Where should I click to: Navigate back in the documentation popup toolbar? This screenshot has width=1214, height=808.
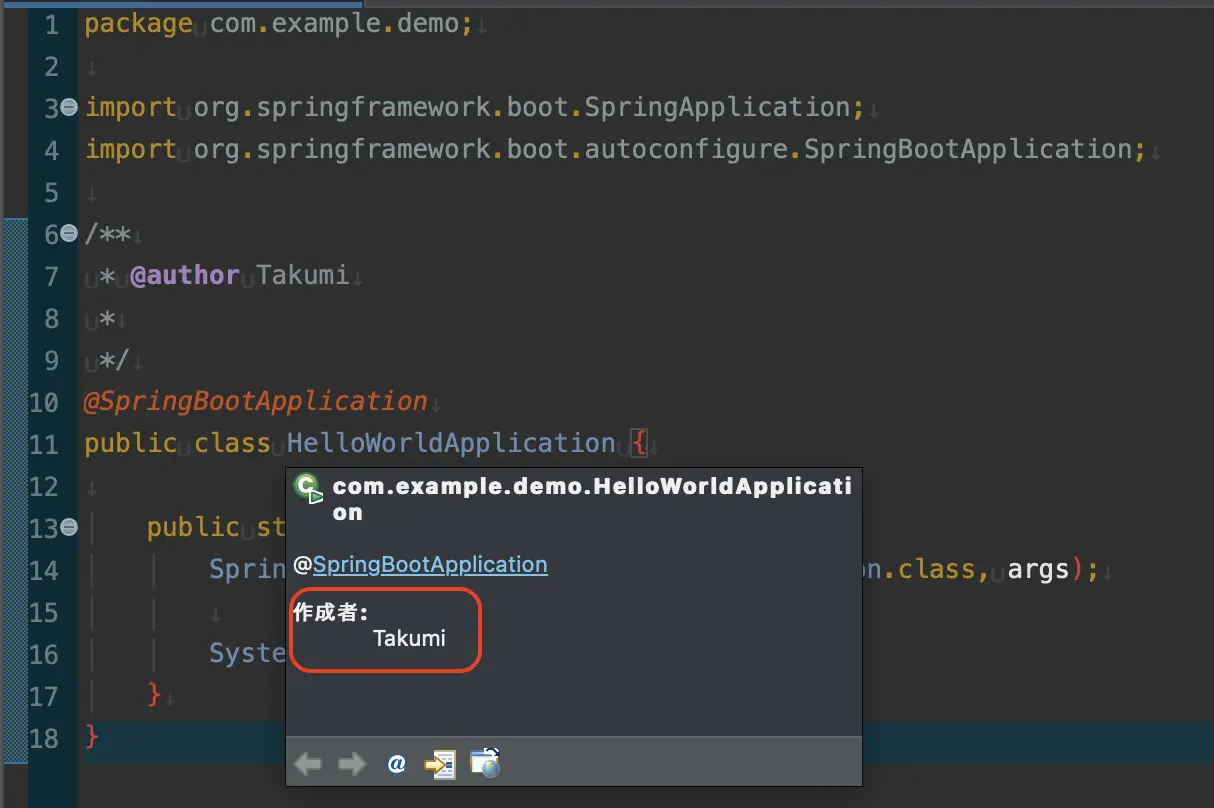tap(307, 763)
